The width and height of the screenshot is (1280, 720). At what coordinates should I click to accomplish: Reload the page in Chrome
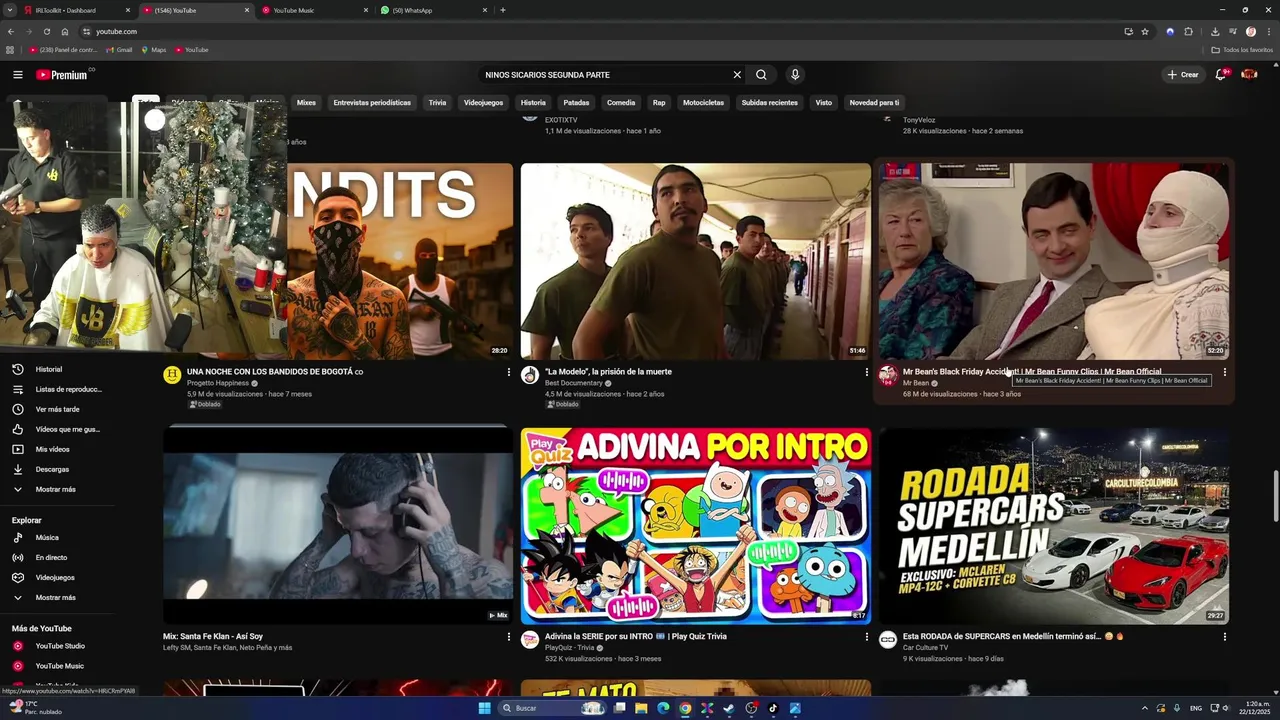pyautogui.click(x=46, y=31)
